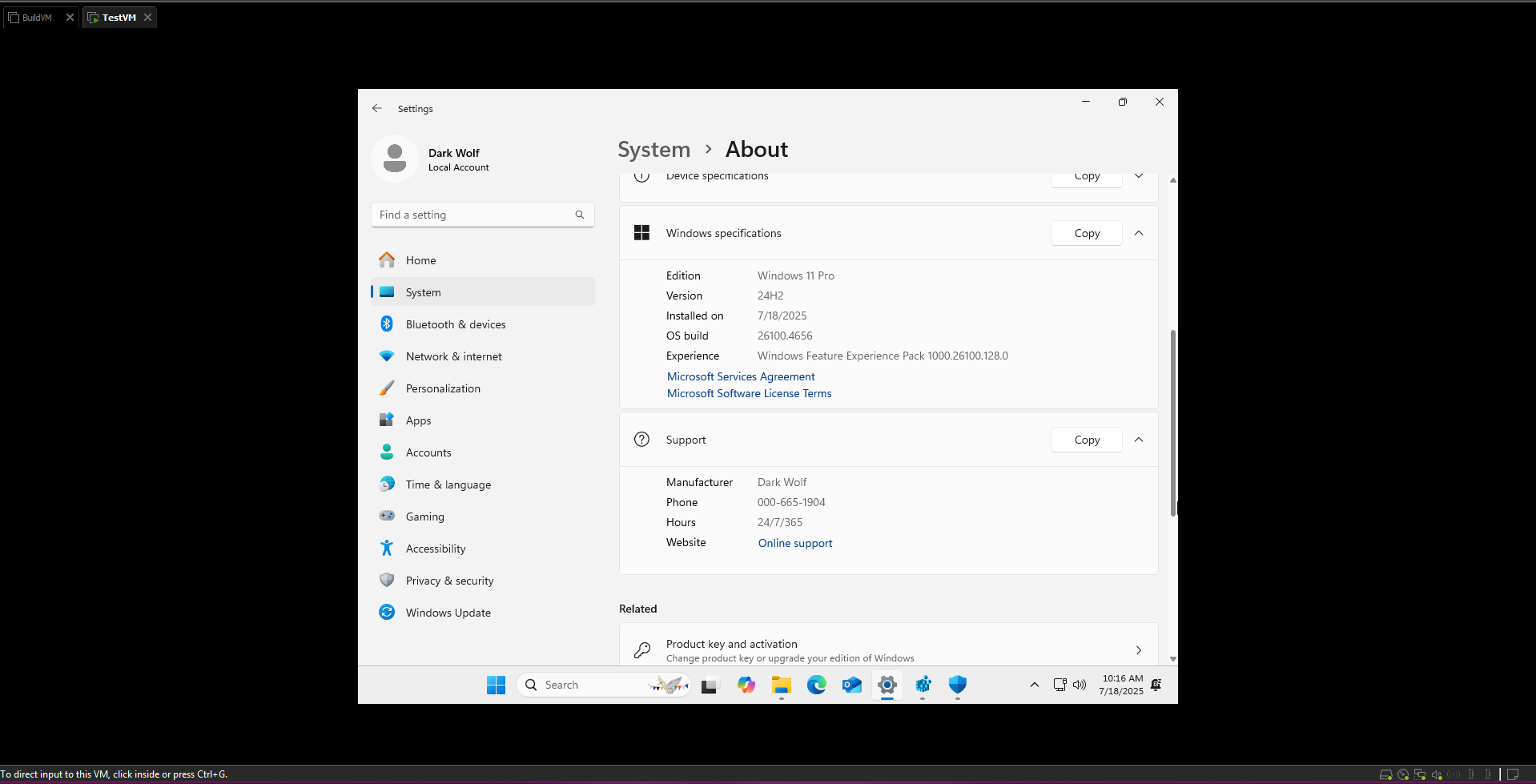The height and width of the screenshot is (784, 1536).
Task: Close the BuildVM tab
Action: (x=70, y=18)
